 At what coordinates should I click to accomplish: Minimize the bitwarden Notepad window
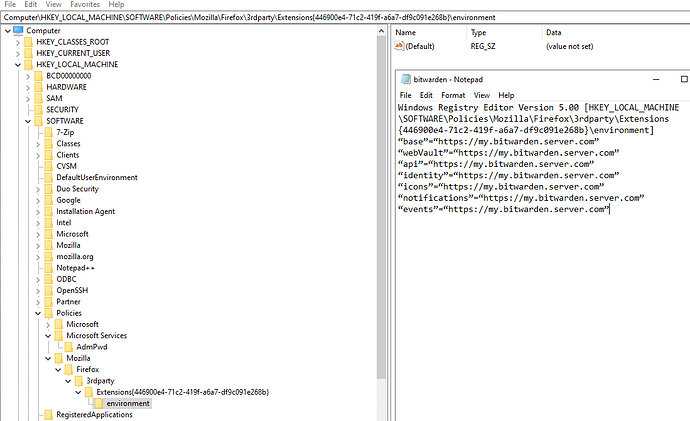tap(656, 80)
